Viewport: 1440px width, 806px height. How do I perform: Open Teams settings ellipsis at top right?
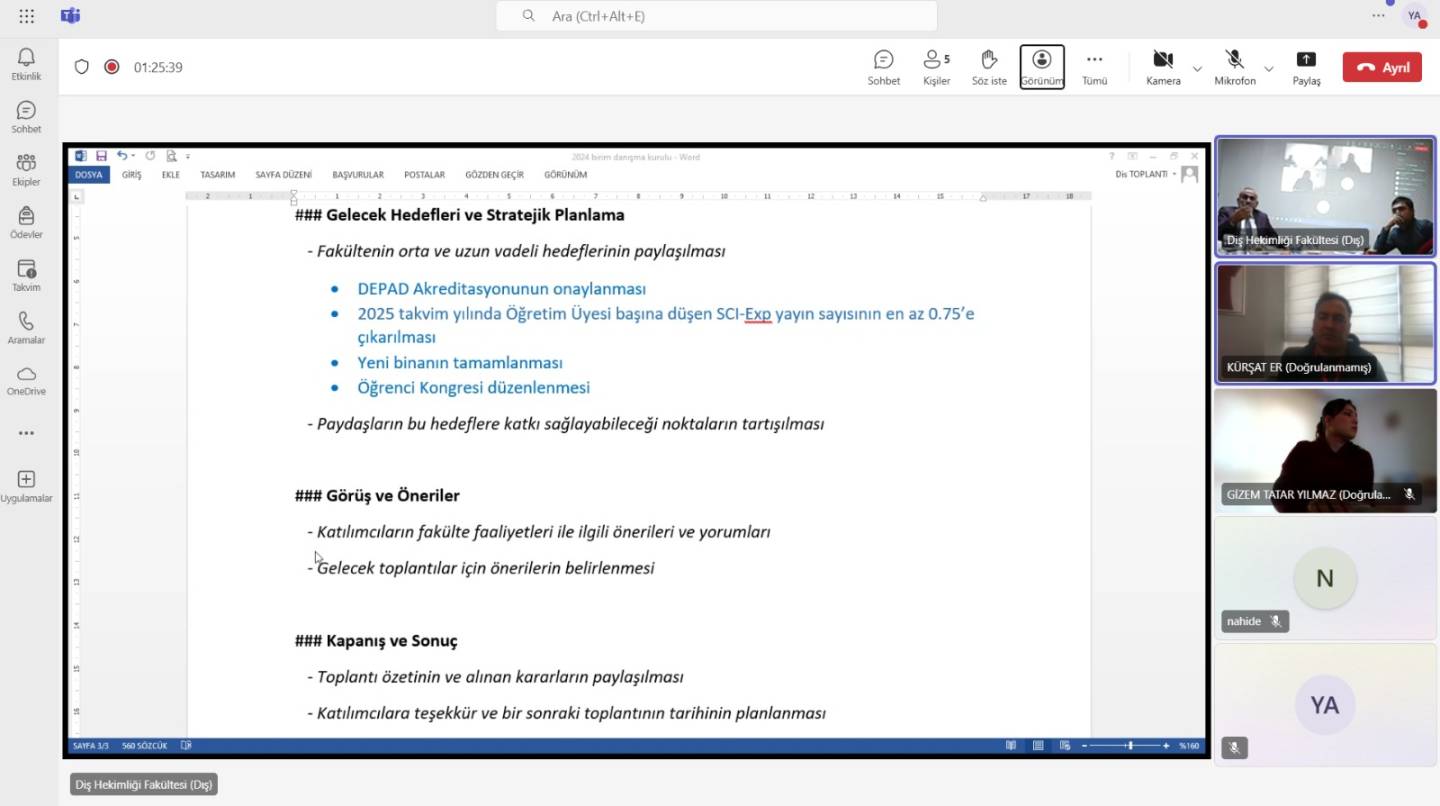click(x=1378, y=16)
